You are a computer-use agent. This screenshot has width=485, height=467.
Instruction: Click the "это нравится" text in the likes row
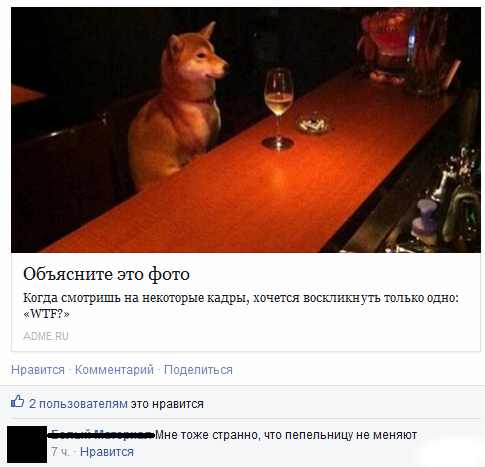pos(167,404)
